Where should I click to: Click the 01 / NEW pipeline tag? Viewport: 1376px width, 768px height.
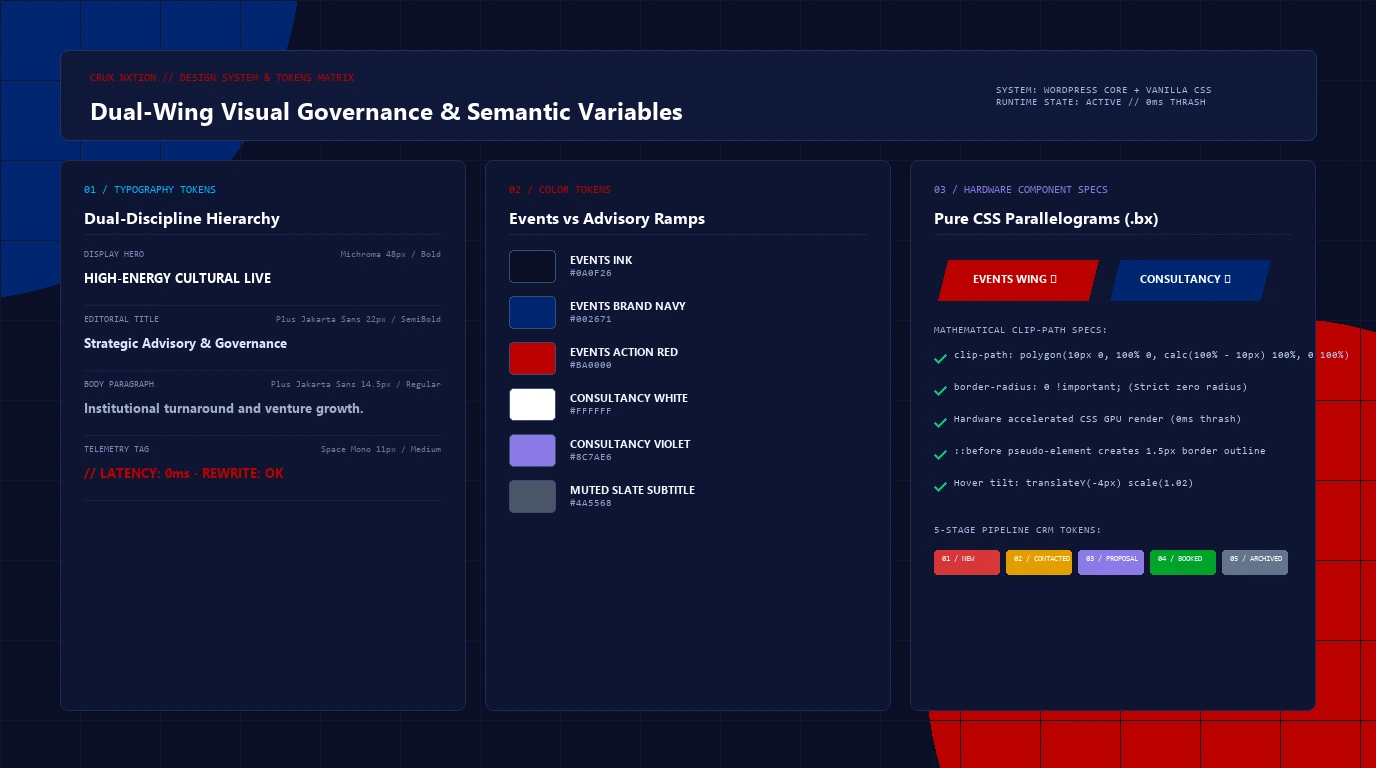pyautogui.click(x=967, y=562)
